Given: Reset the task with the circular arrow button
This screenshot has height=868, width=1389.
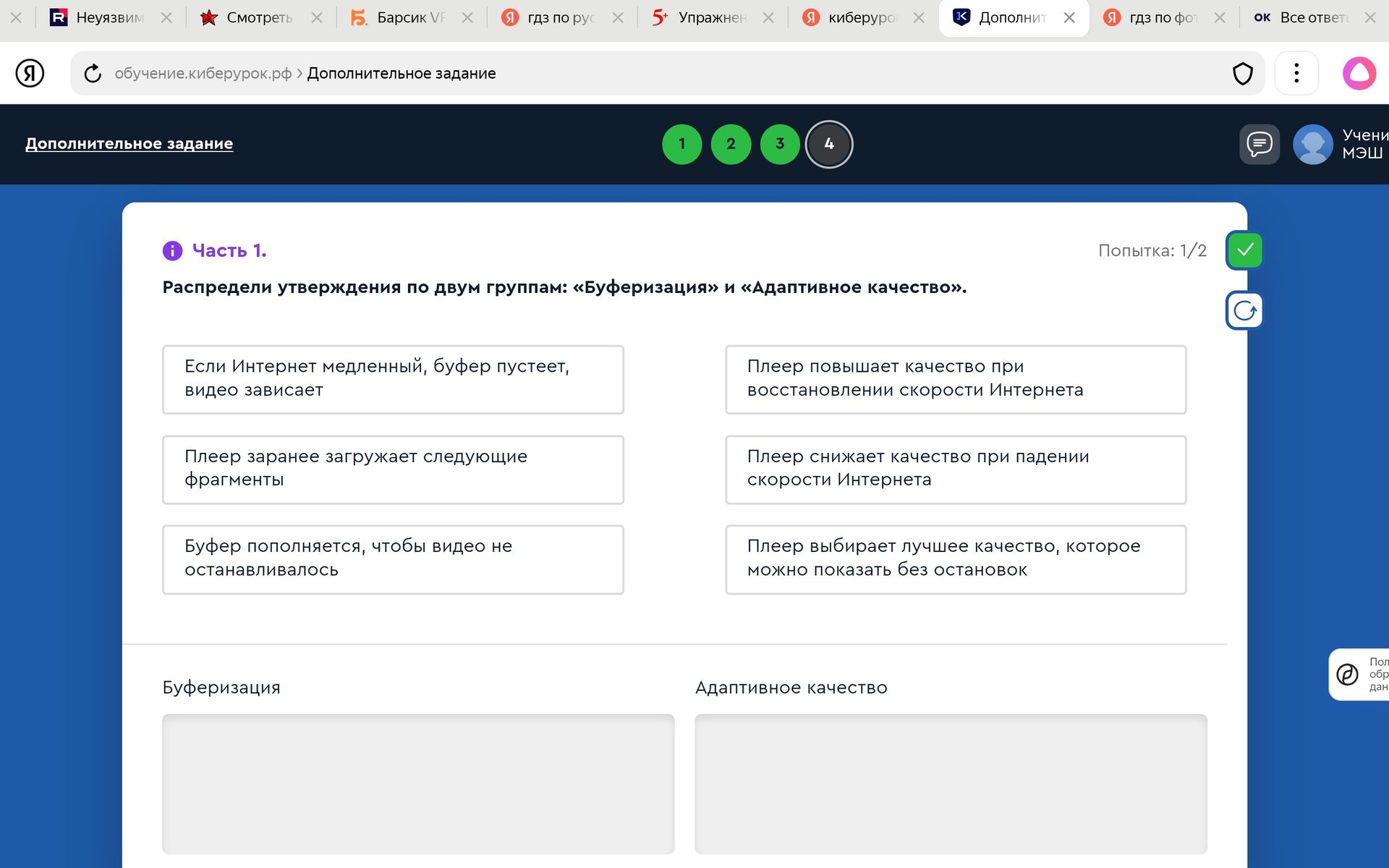Looking at the screenshot, I should (1245, 311).
